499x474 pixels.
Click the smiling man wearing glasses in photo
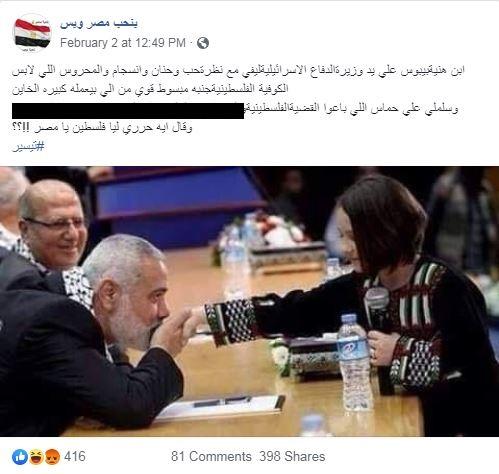[53, 225]
